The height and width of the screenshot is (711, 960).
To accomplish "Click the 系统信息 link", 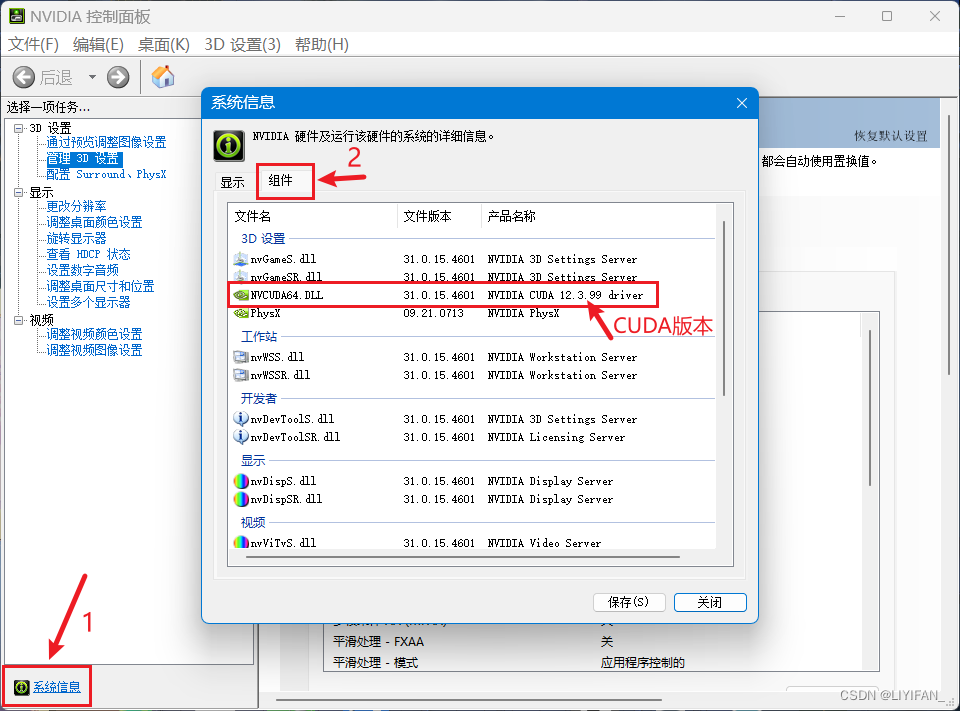I will (x=57, y=687).
